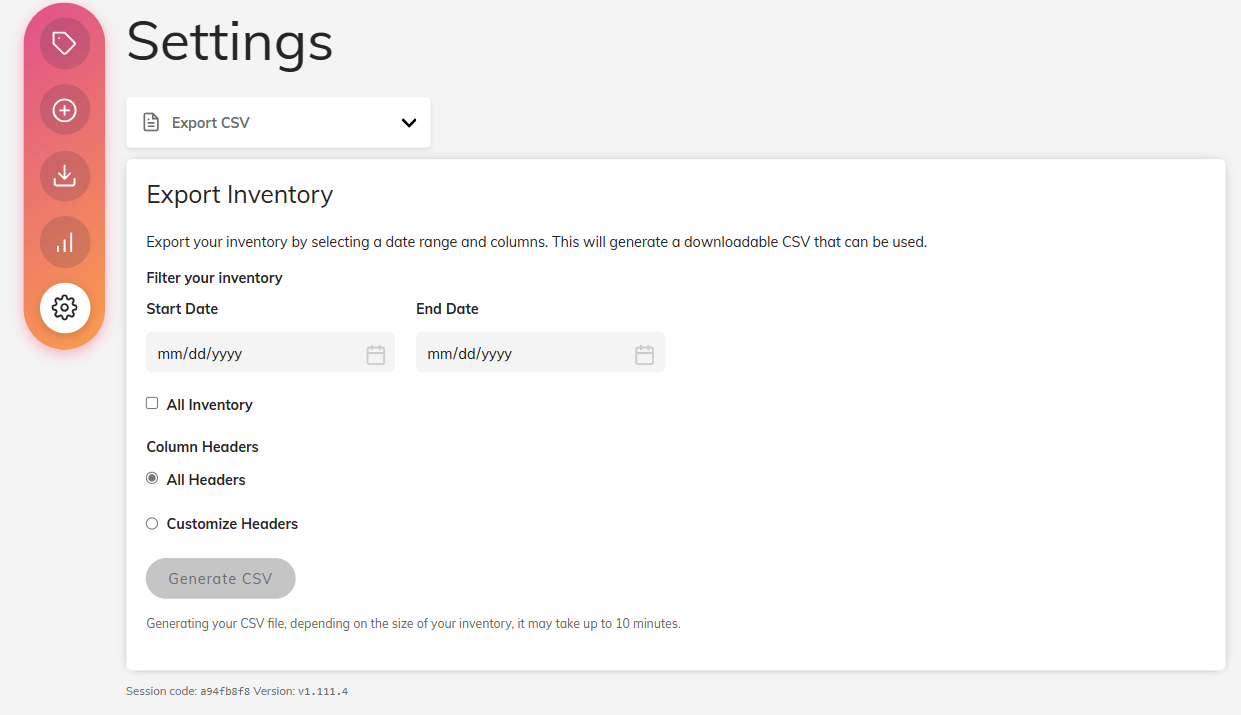Click the session code a94fb8f8 text
The image size is (1241, 715).
225,691
